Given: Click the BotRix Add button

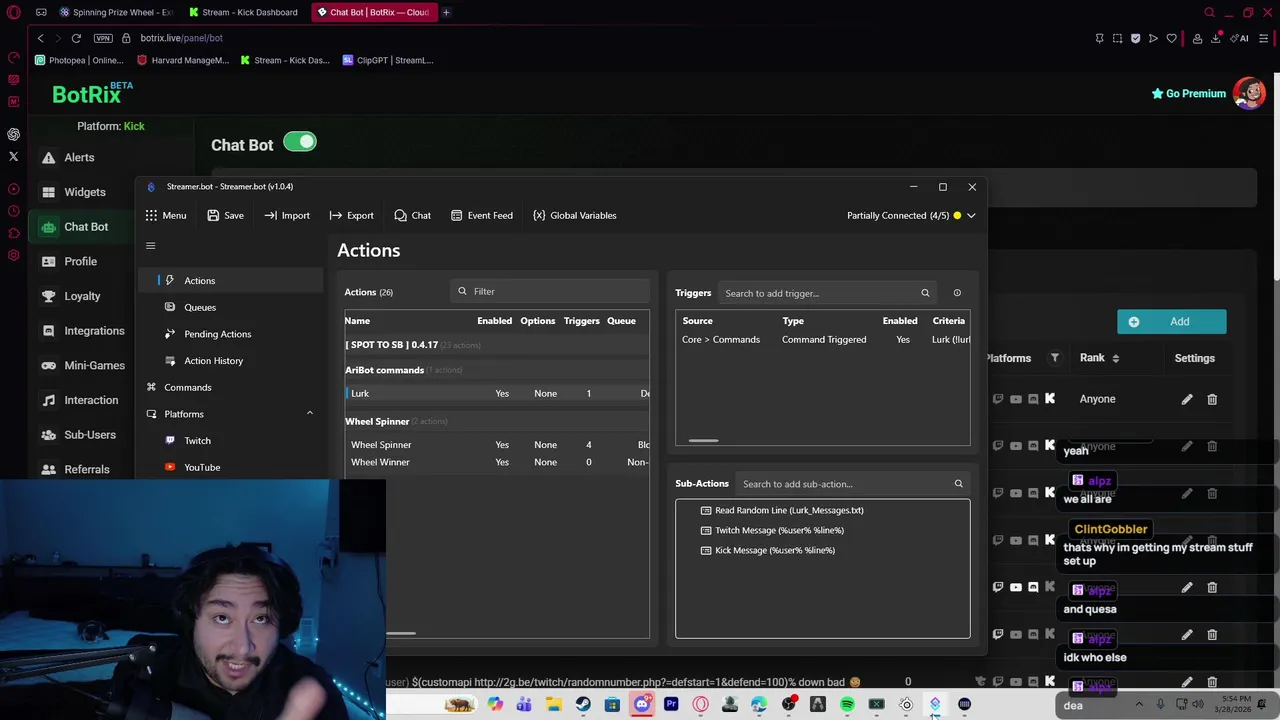Looking at the screenshot, I should (1171, 322).
